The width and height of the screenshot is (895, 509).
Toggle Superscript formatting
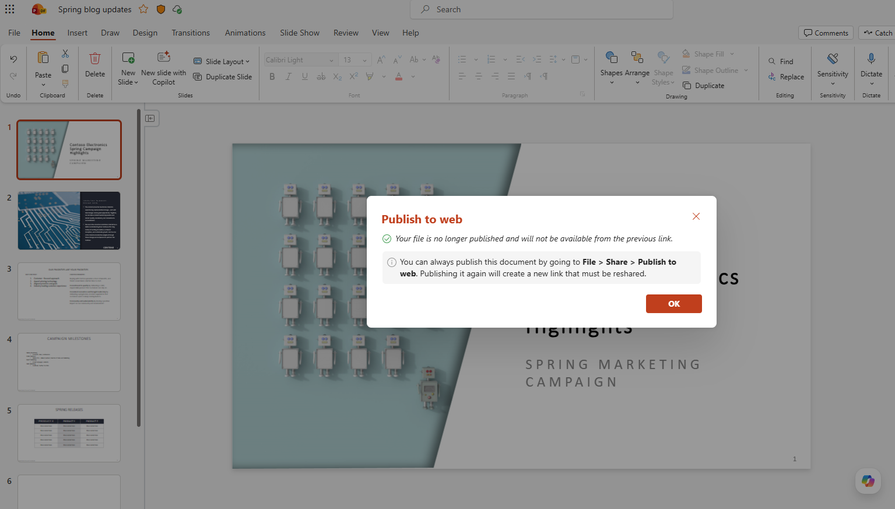coord(353,76)
